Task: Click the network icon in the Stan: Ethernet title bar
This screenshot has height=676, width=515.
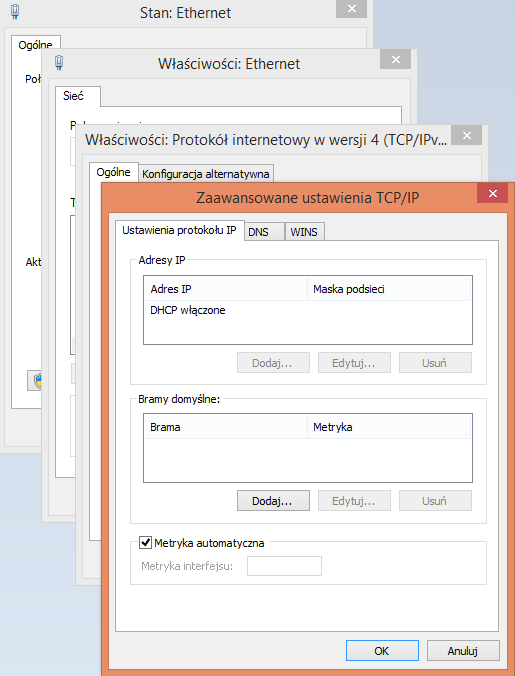Action: [x=15, y=12]
